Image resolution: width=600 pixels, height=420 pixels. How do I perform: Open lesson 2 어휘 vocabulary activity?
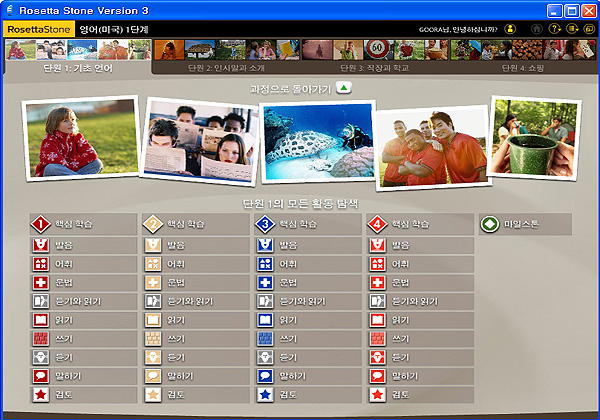(196, 264)
